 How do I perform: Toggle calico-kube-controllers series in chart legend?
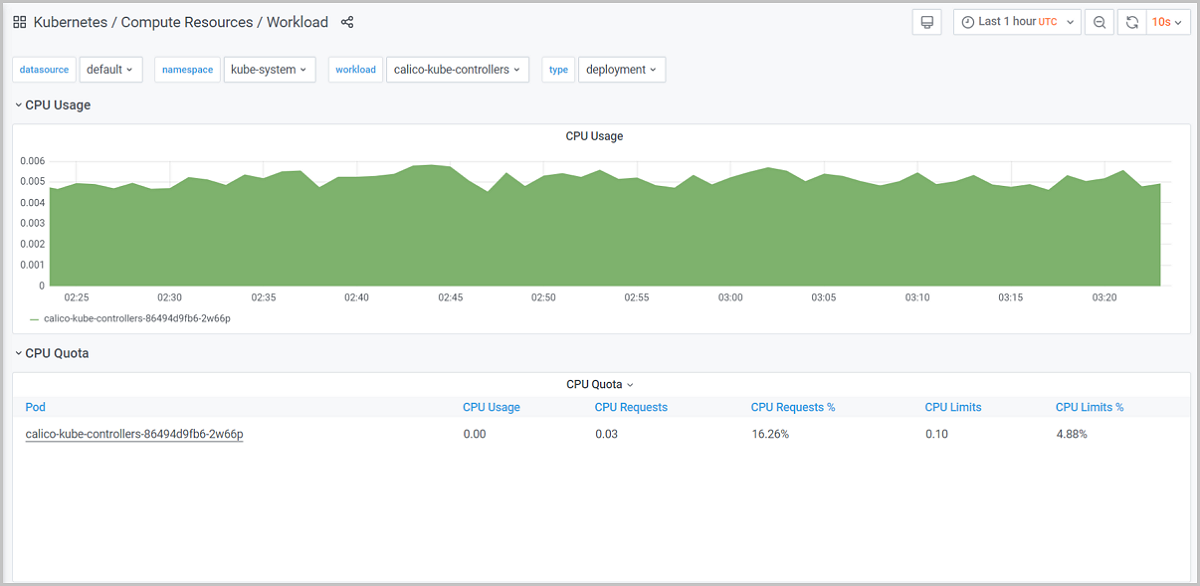click(x=137, y=319)
